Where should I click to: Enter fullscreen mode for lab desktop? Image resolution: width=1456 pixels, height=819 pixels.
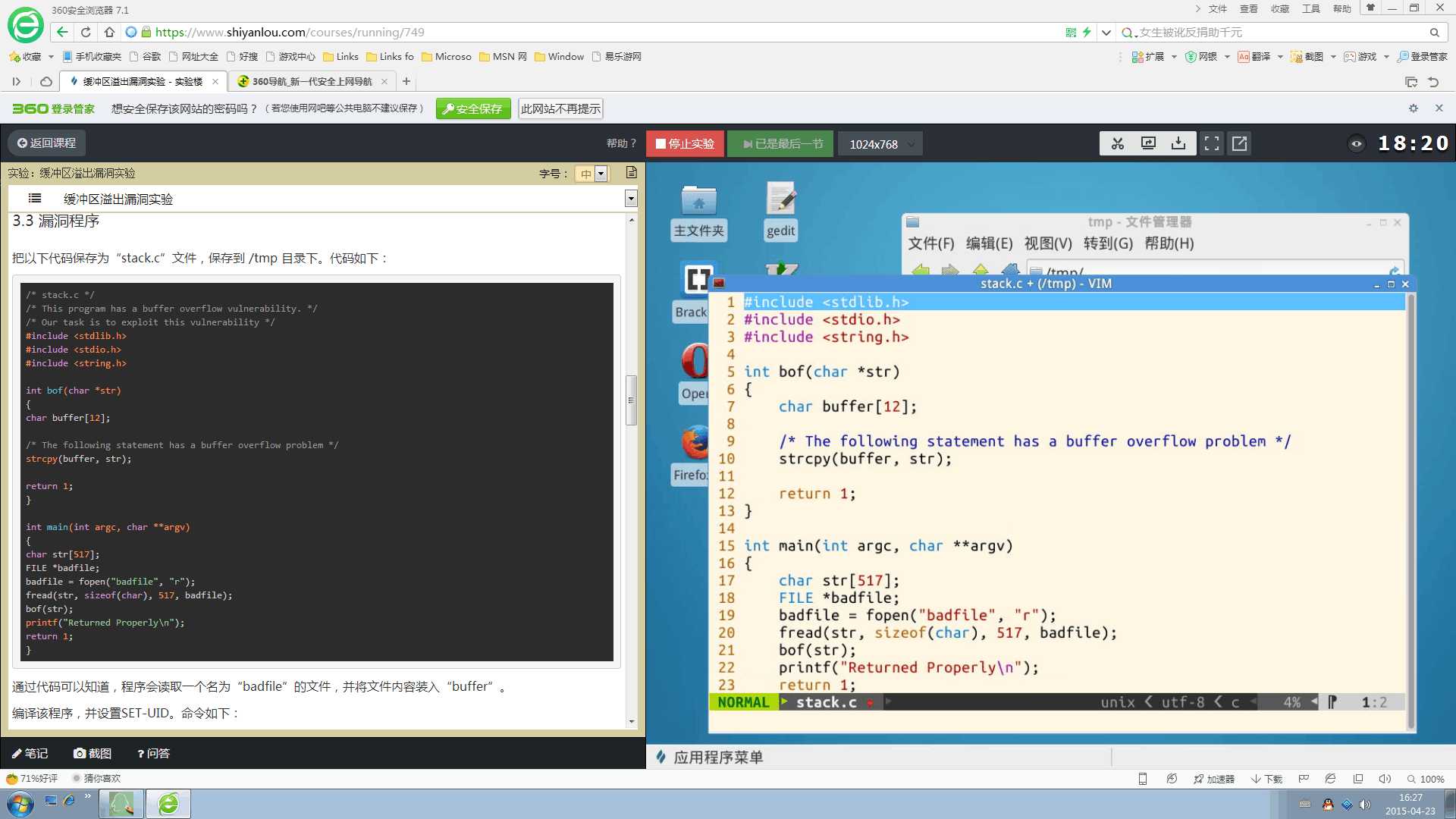pos(1211,143)
